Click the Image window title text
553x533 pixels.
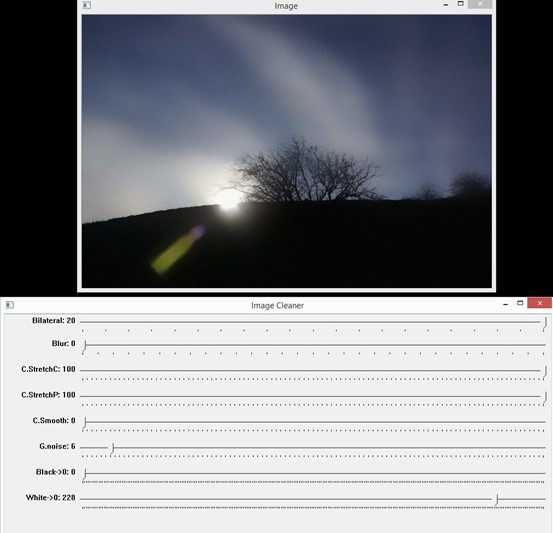286,6
